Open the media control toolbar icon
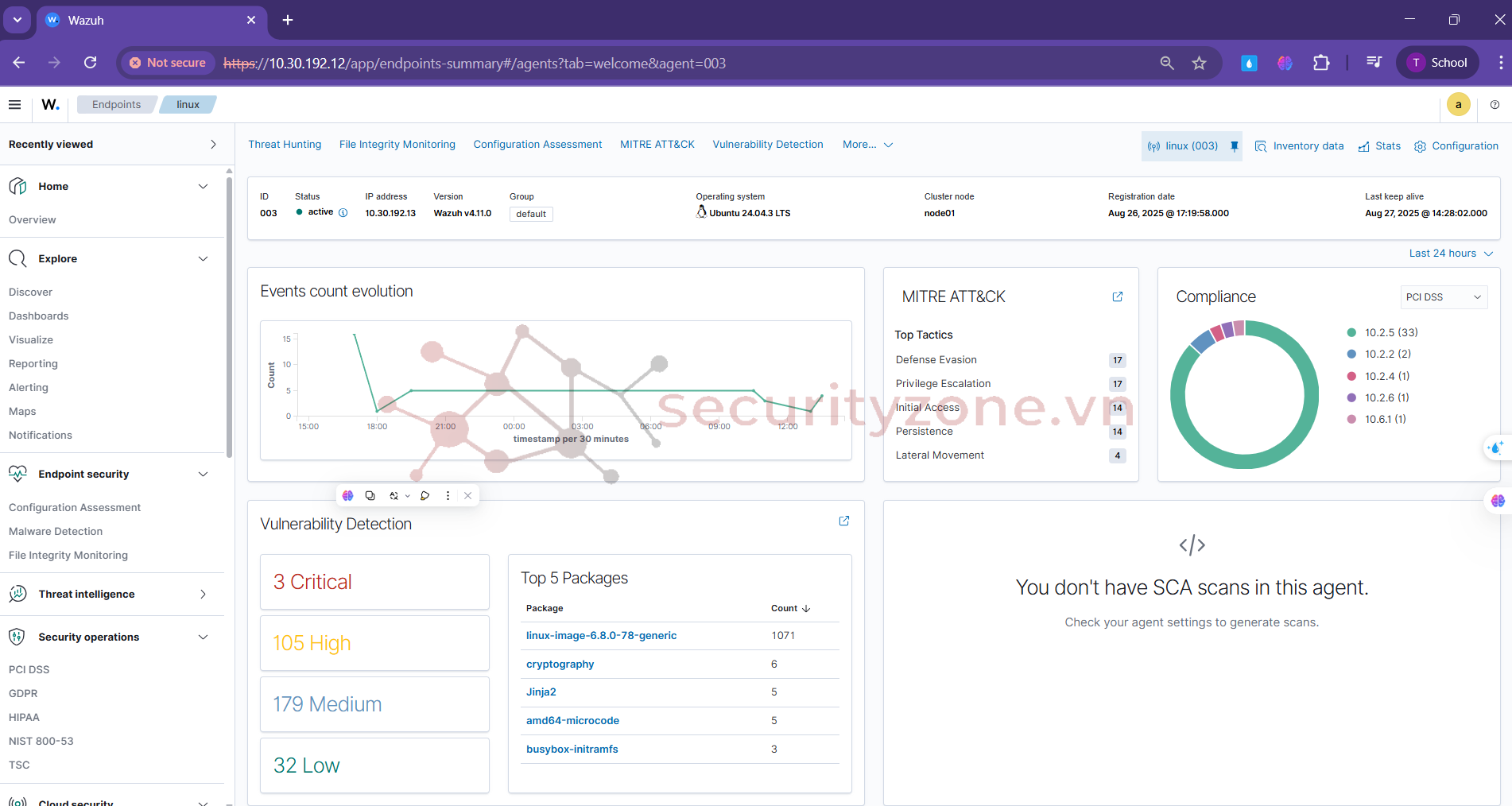This screenshot has width=1512, height=806. pos(1374,63)
